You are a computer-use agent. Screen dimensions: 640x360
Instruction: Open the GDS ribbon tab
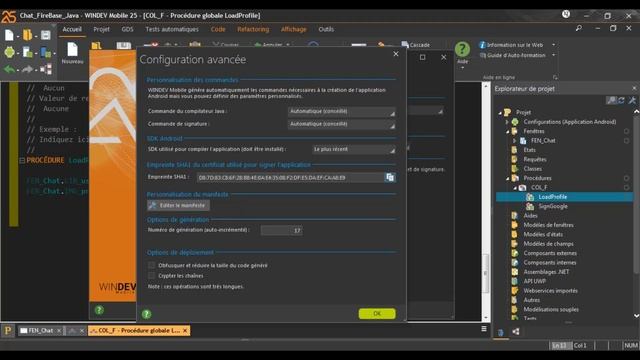[x=127, y=29]
